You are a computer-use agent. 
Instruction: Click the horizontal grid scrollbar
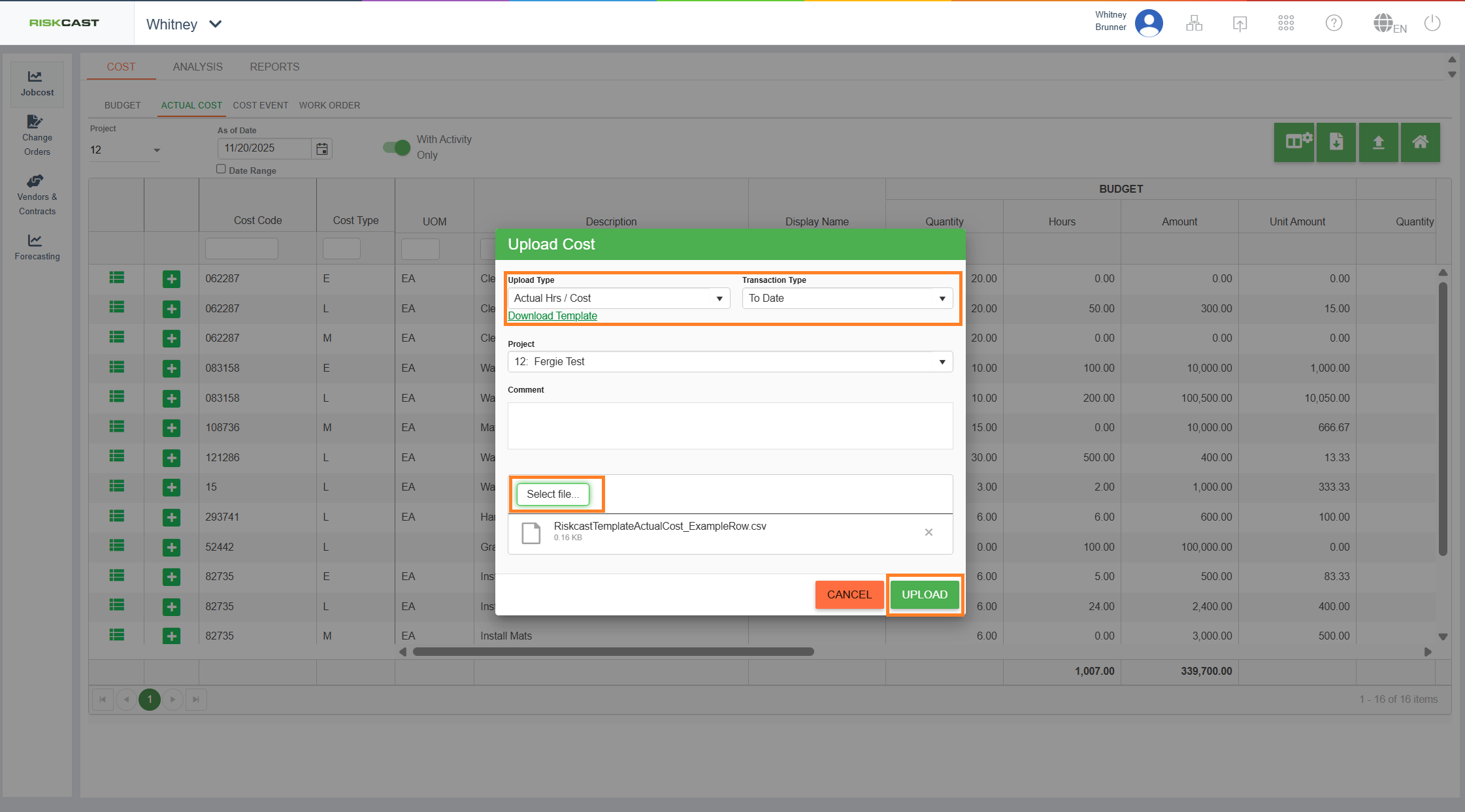[x=613, y=652]
